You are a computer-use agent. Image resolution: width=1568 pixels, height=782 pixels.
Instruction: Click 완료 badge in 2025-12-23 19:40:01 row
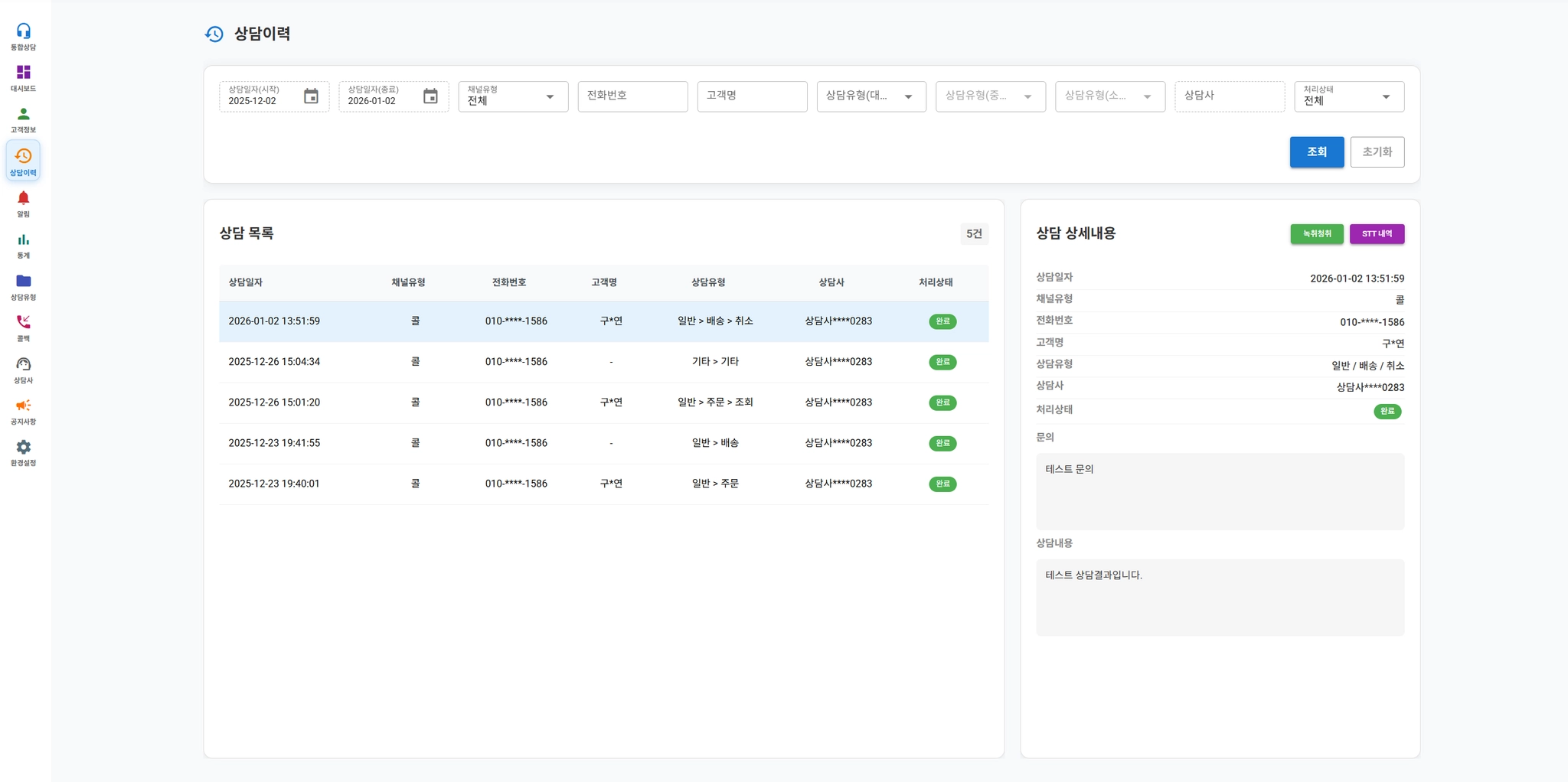(x=942, y=484)
